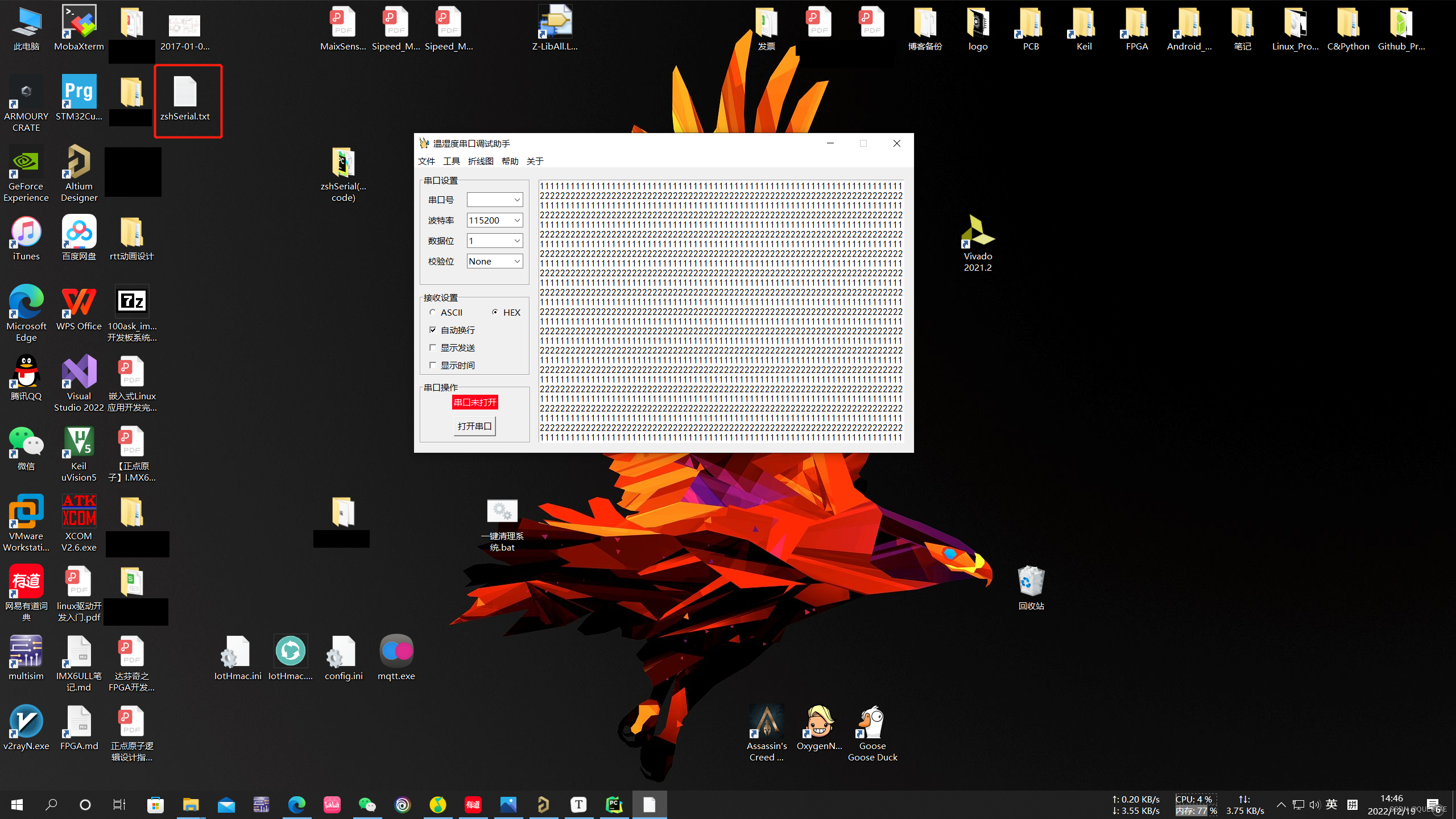Open the 文件 menu
The width and height of the screenshot is (1456, 819).
426,162
